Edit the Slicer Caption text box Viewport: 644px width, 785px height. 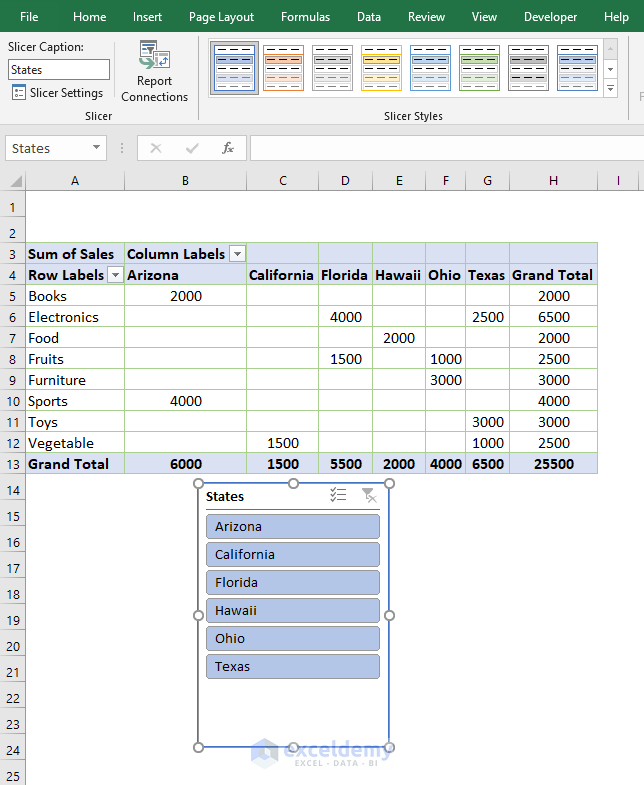[x=59, y=70]
